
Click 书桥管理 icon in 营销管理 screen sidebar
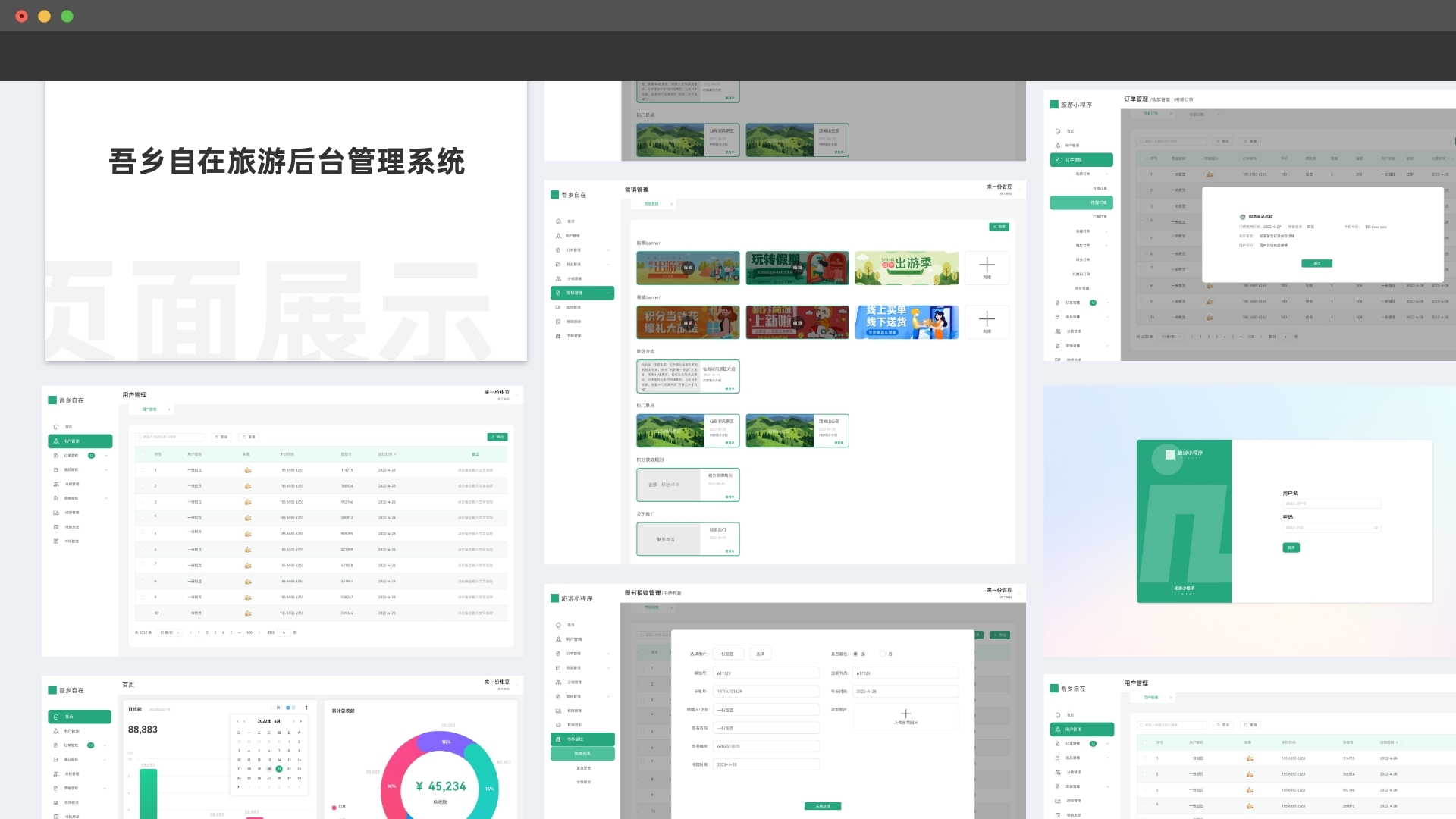pos(559,336)
